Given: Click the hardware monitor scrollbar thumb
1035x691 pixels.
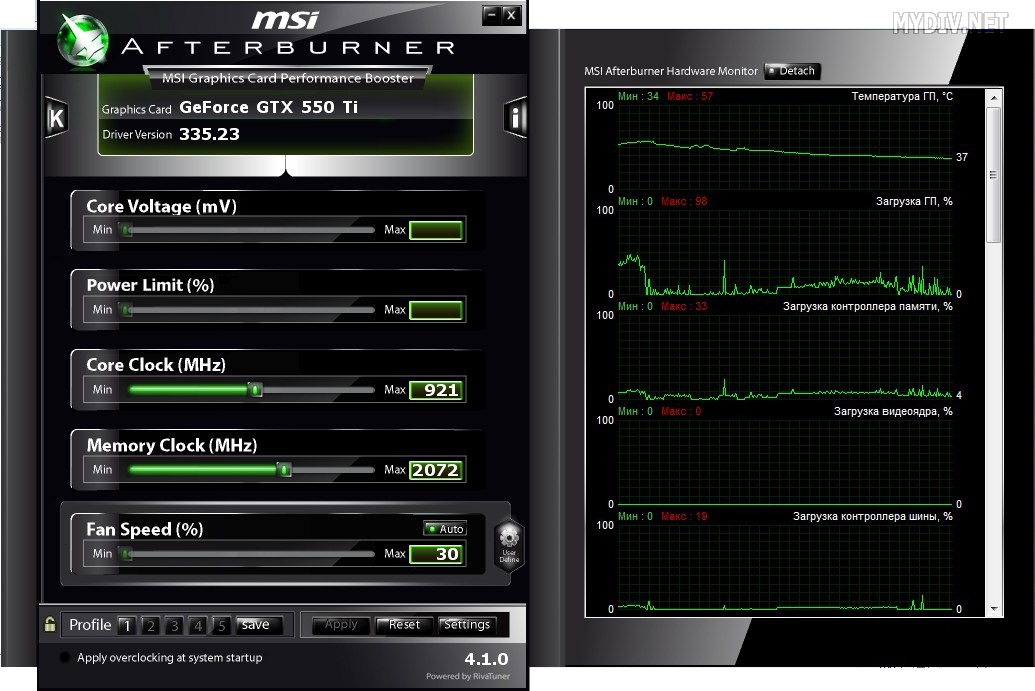Looking at the screenshot, I should pyautogui.click(x=993, y=175).
